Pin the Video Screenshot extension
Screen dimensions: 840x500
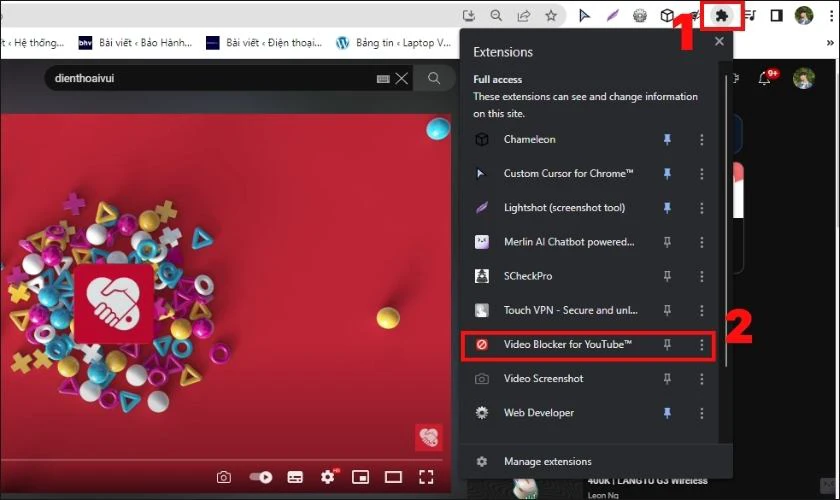point(668,379)
